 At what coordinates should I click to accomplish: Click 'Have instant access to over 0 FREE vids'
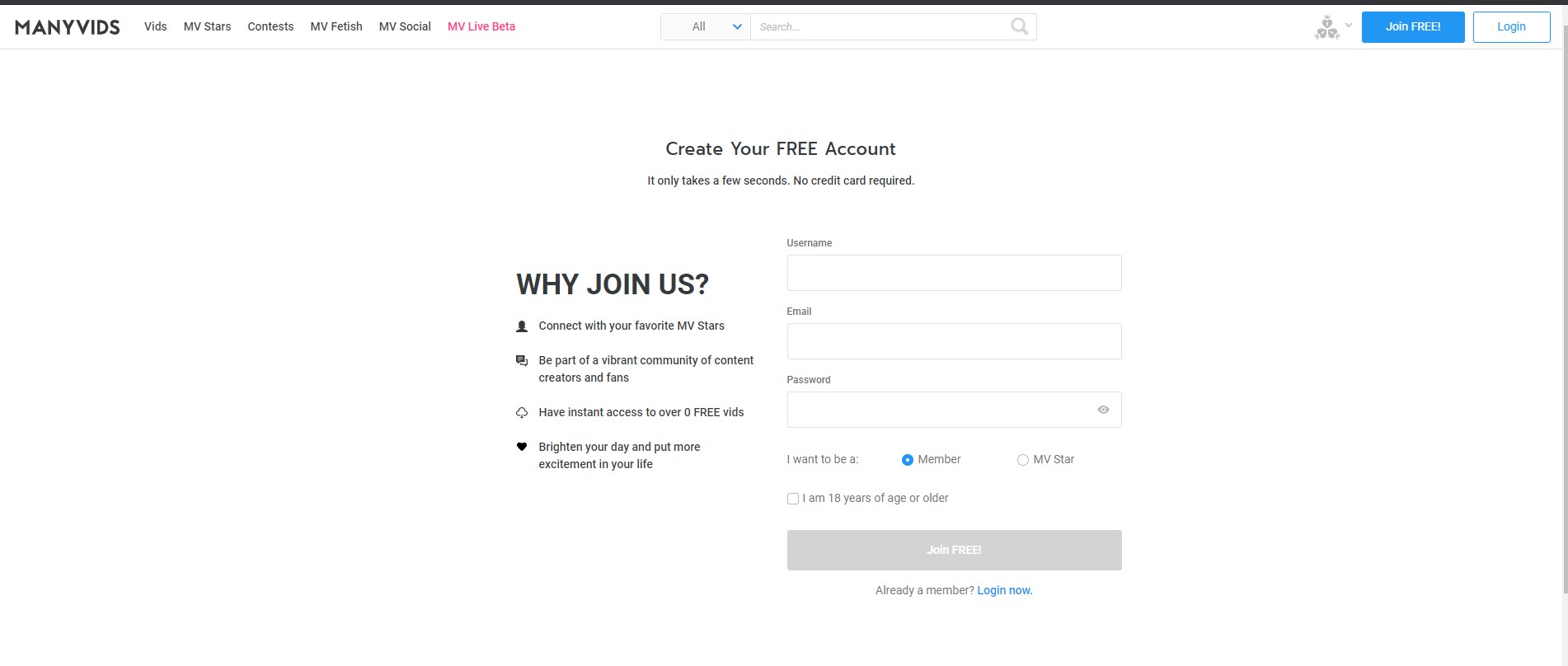[x=641, y=412]
